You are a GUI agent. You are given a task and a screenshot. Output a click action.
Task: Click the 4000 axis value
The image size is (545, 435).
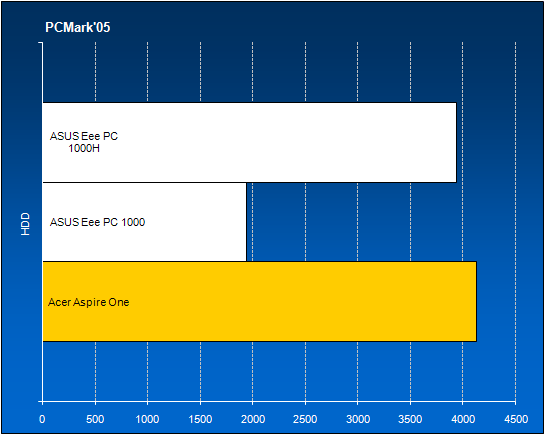(x=463, y=419)
